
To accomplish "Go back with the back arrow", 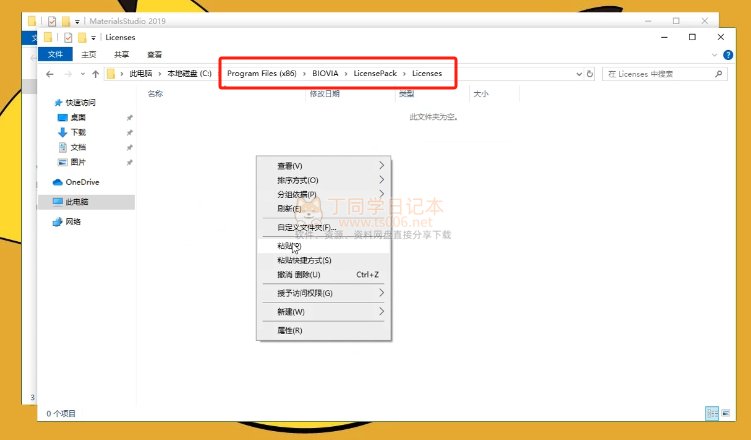I will tap(50, 74).
